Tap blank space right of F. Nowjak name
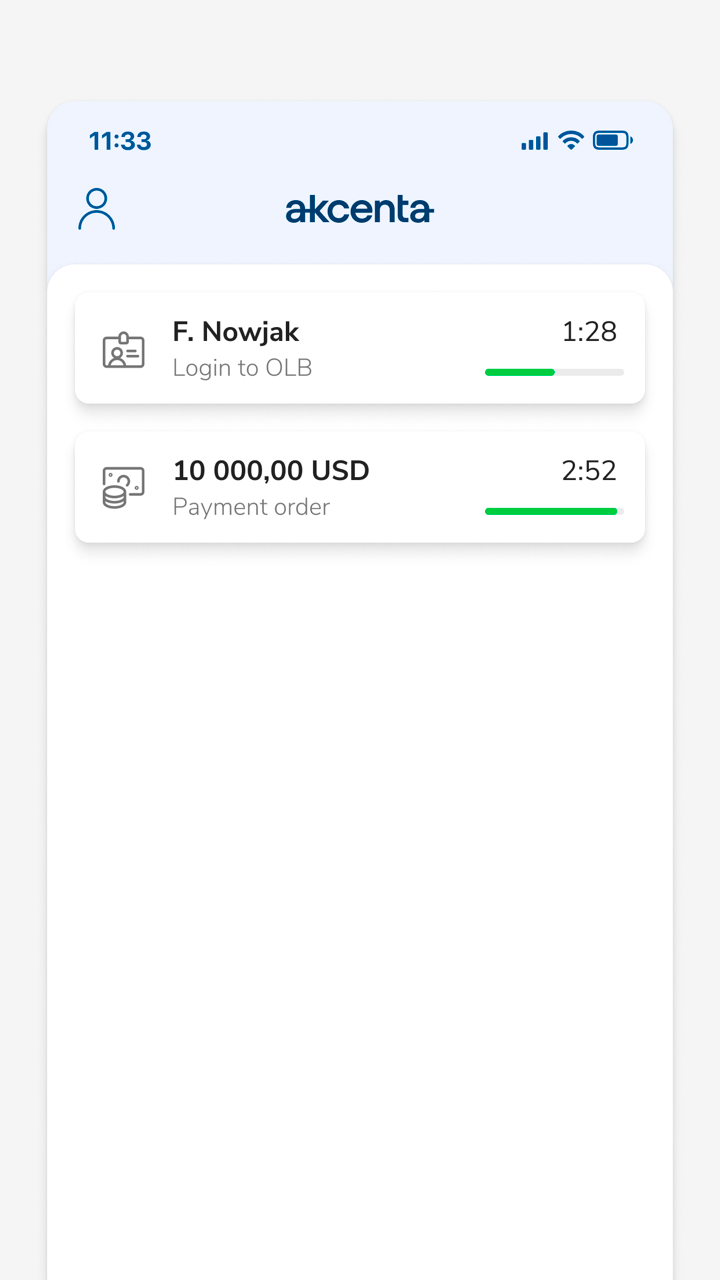This screenshot has height=1280, width=720. coord(420,332)
